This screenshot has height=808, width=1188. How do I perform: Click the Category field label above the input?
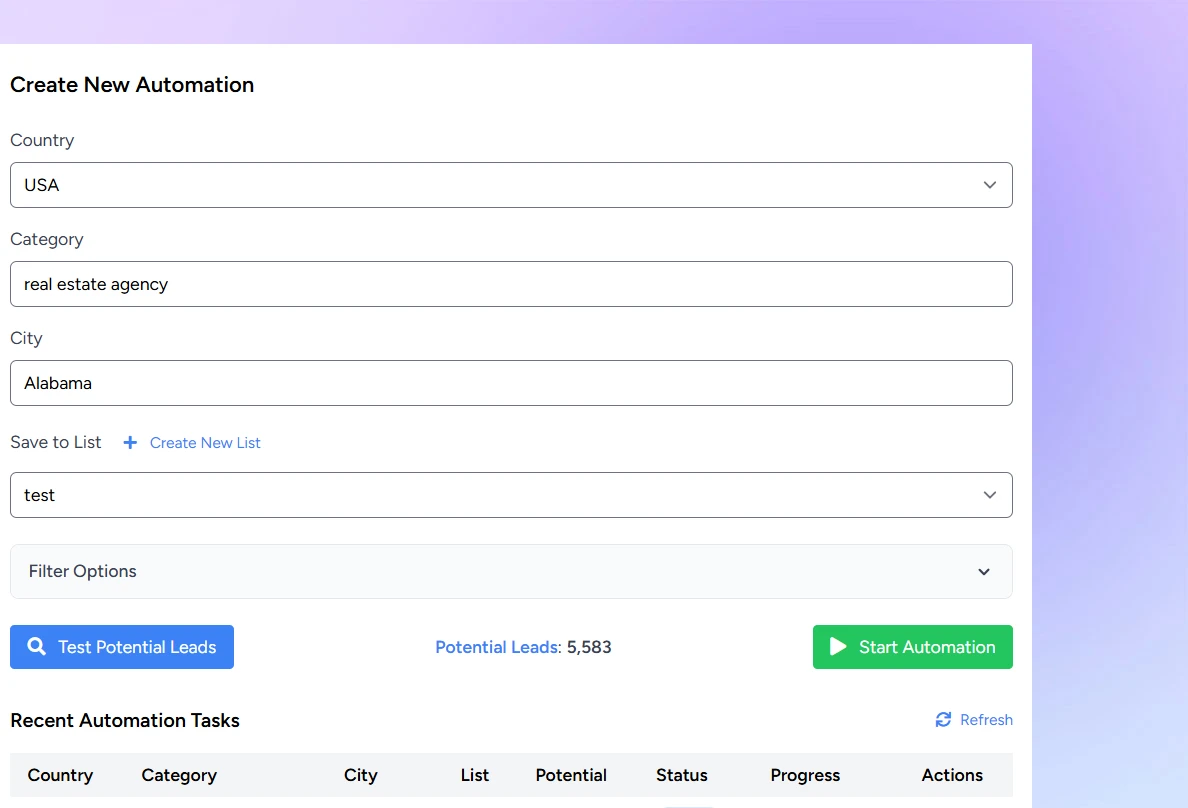pyautogui.click(x=47, y=240)
